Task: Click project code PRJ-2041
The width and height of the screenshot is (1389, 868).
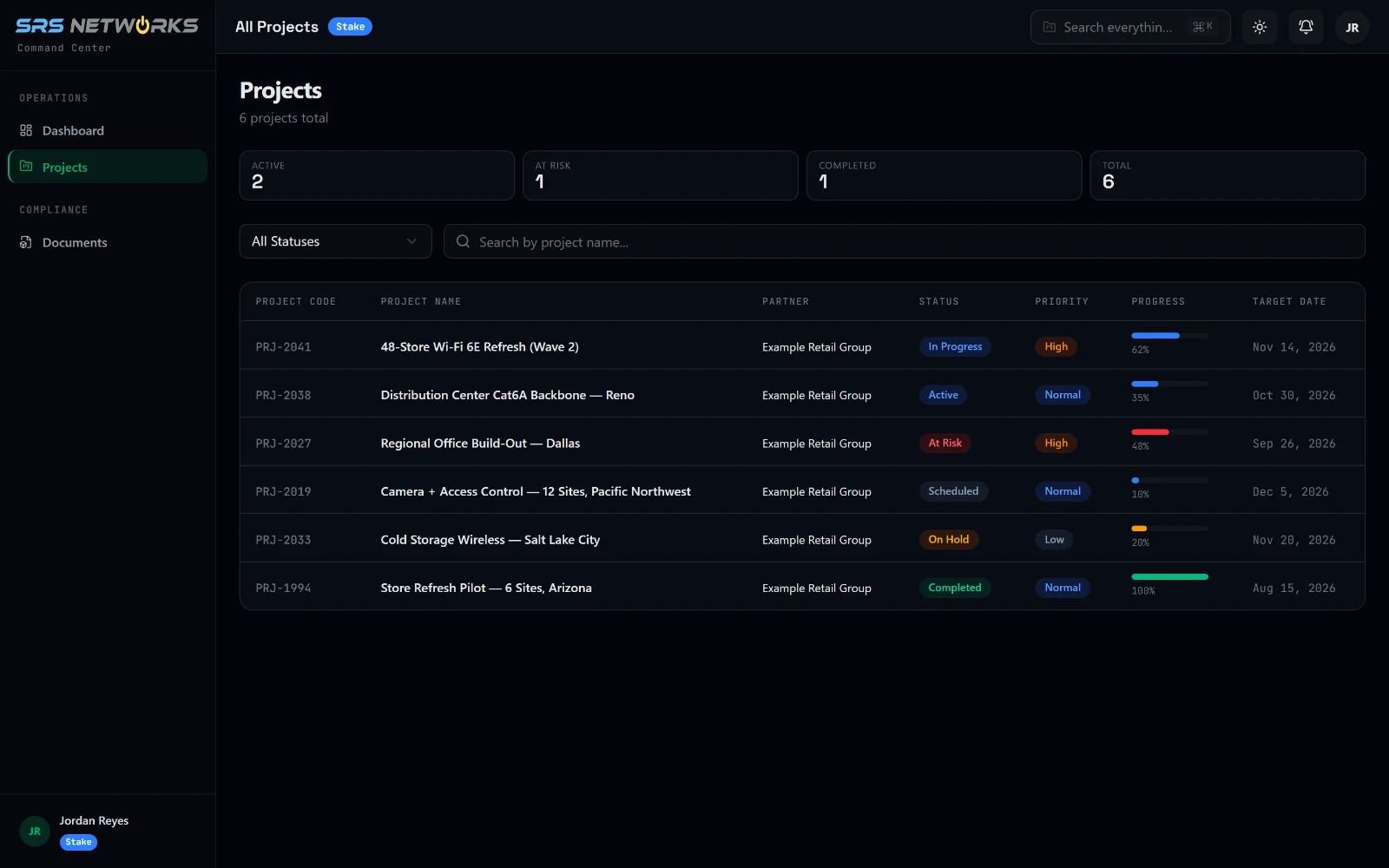Action: point(283,347)
